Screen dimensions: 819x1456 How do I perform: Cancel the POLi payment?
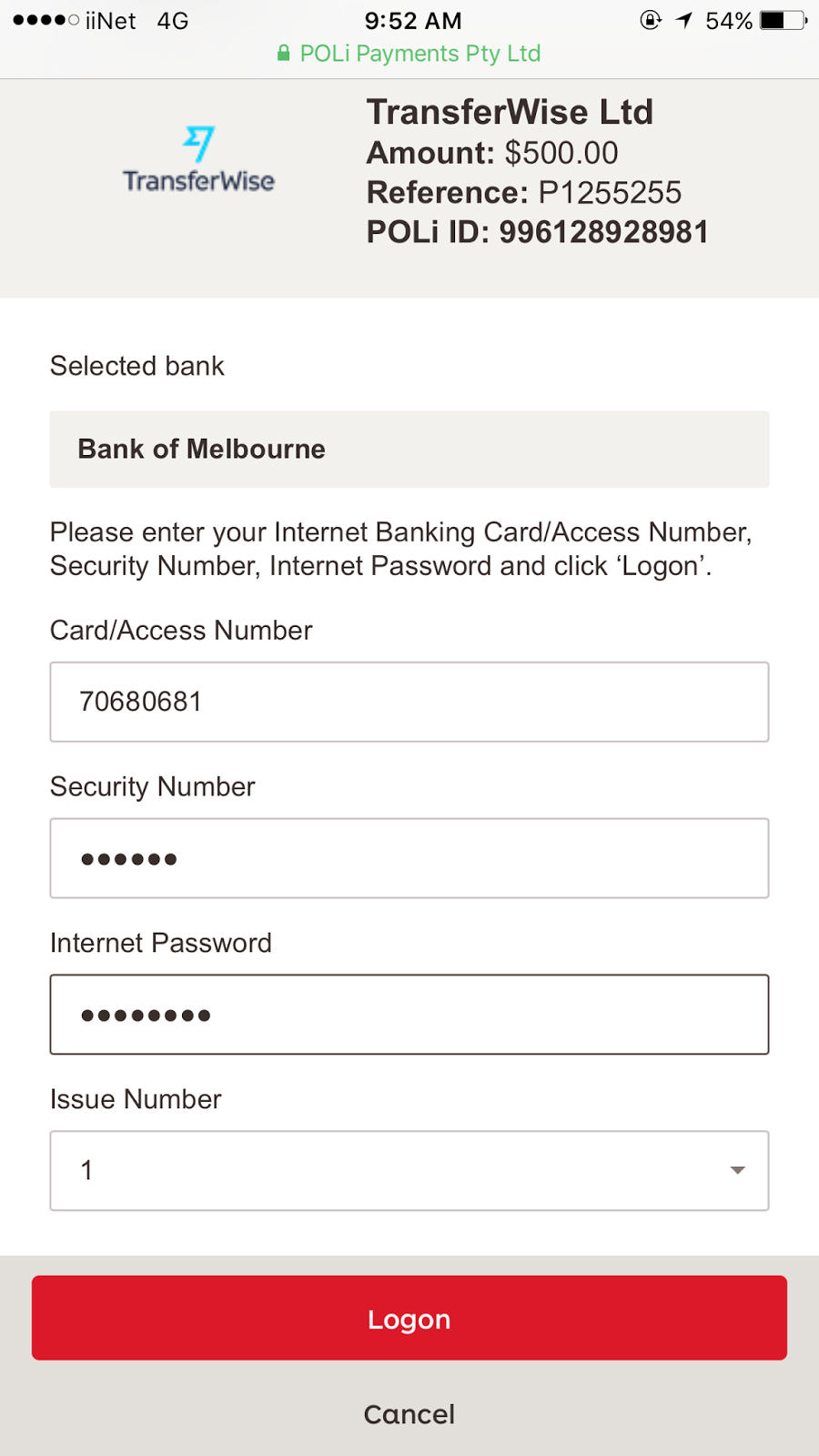coord(409,1414)
